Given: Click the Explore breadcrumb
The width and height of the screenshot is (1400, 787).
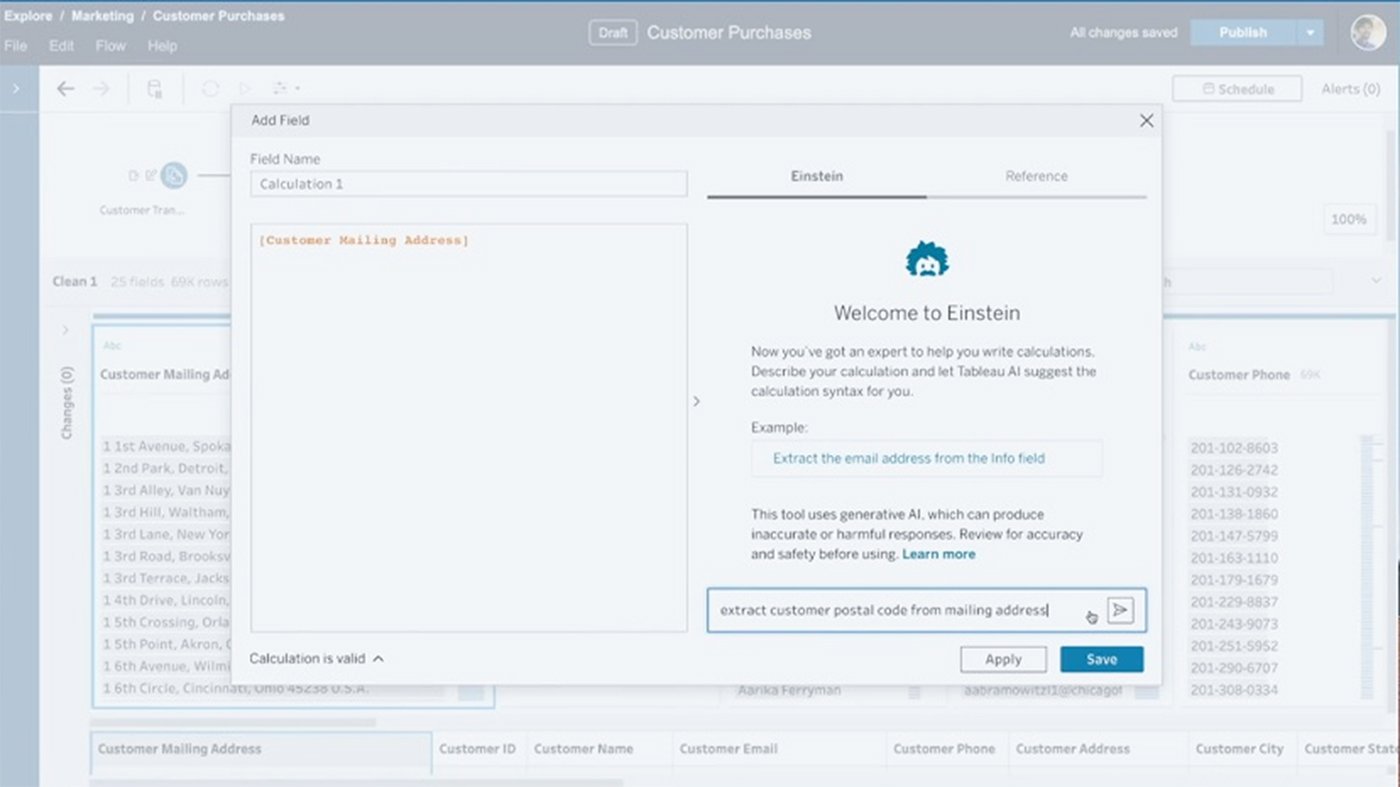Looking at the screenshot, I should point(28,16).
